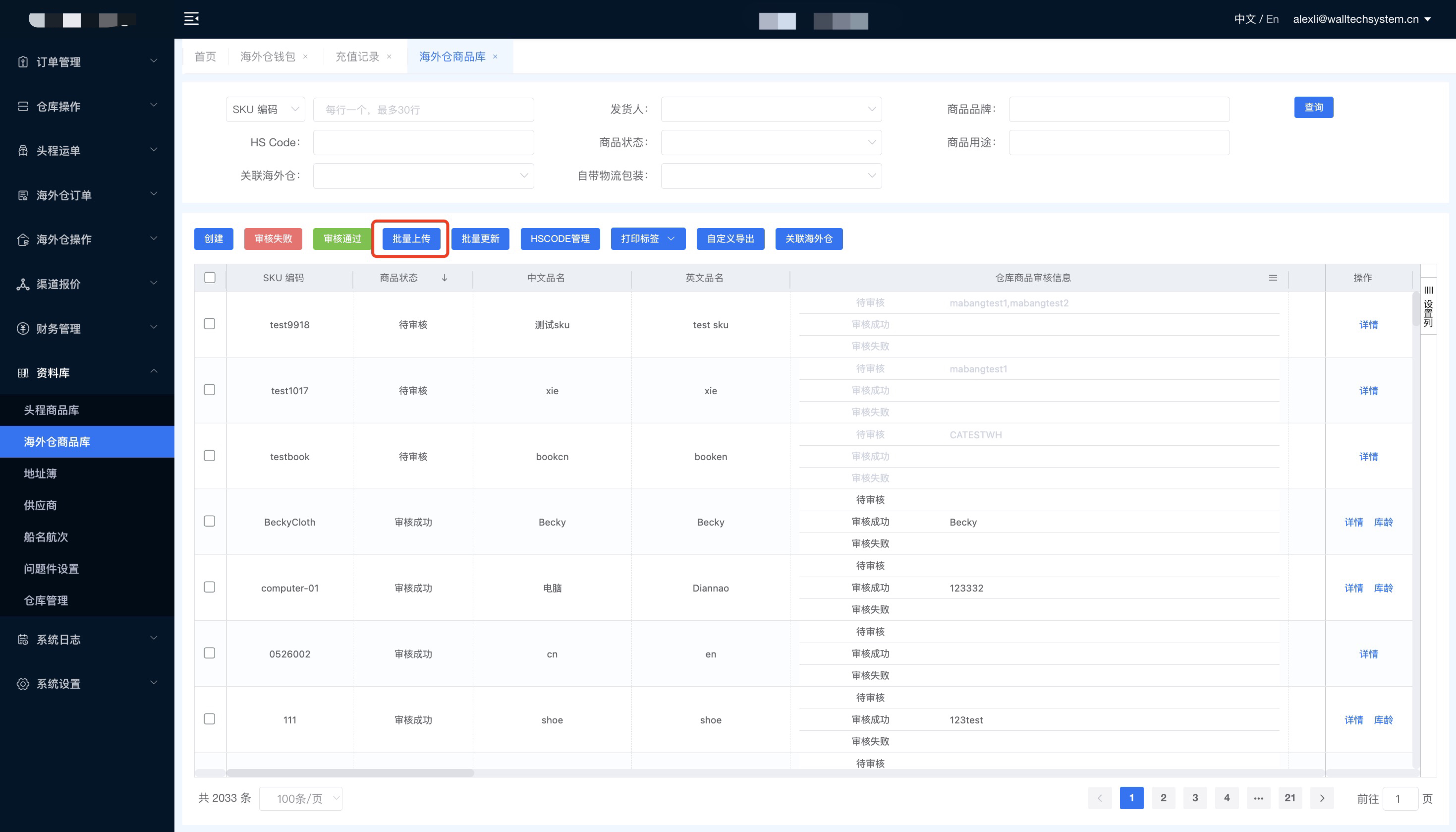
Task: Click the 订单管理 order management icon
Action: [x=23, y=61]
